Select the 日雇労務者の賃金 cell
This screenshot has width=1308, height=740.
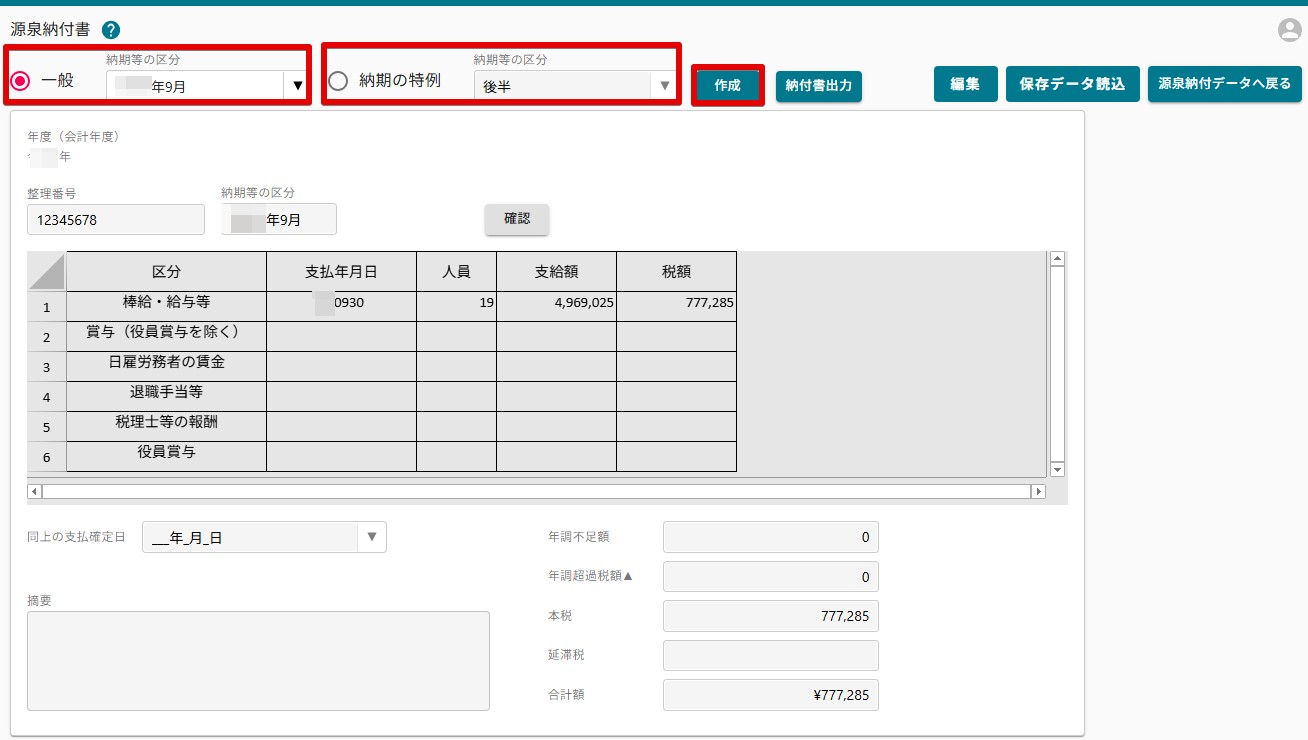coord(167,366)
